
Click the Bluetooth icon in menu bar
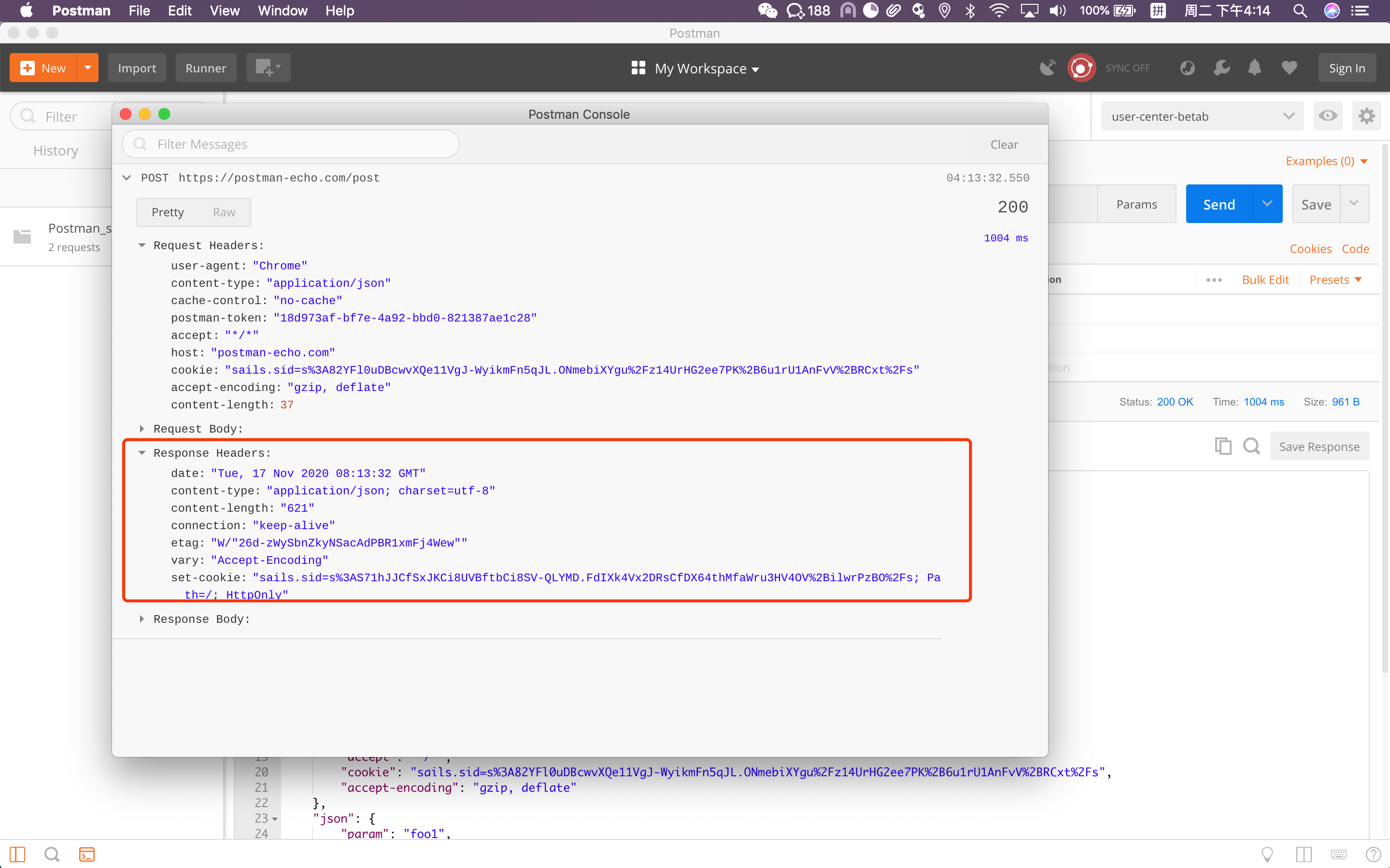tap(970, 11)
